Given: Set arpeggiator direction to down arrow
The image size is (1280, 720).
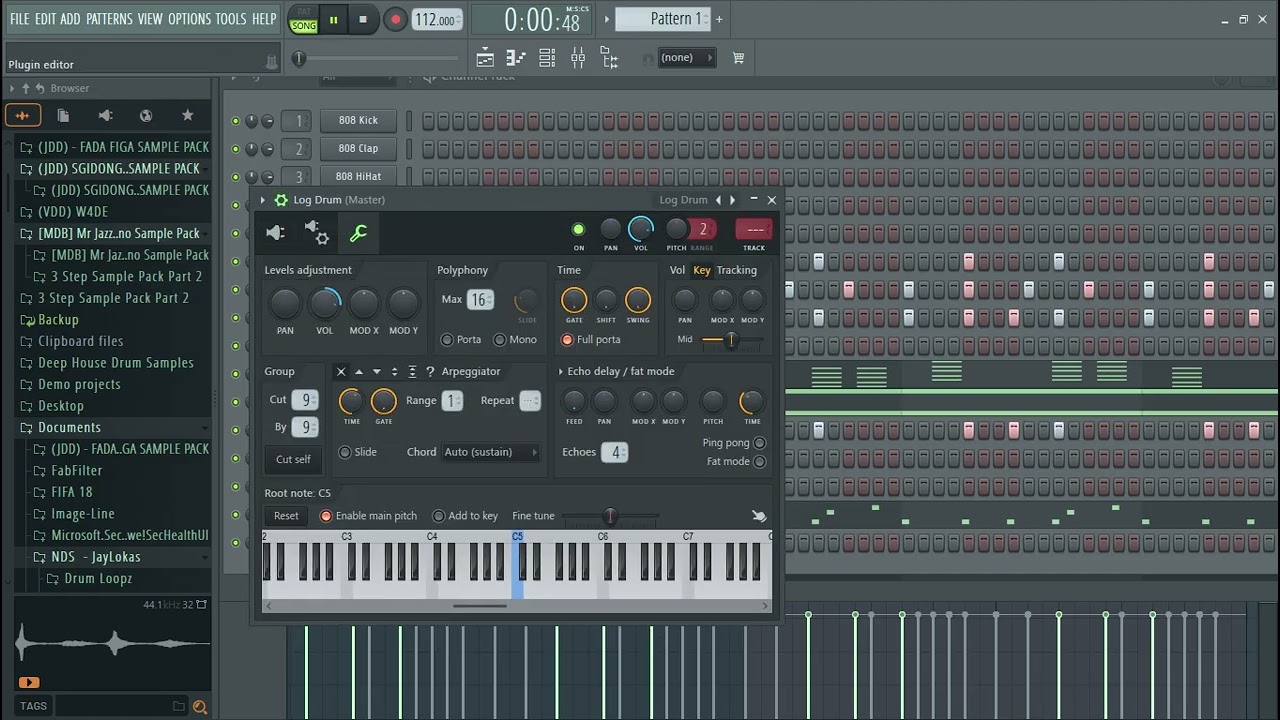Looking at the screenshot, I should pyautogui.click(x=377, y=371).
